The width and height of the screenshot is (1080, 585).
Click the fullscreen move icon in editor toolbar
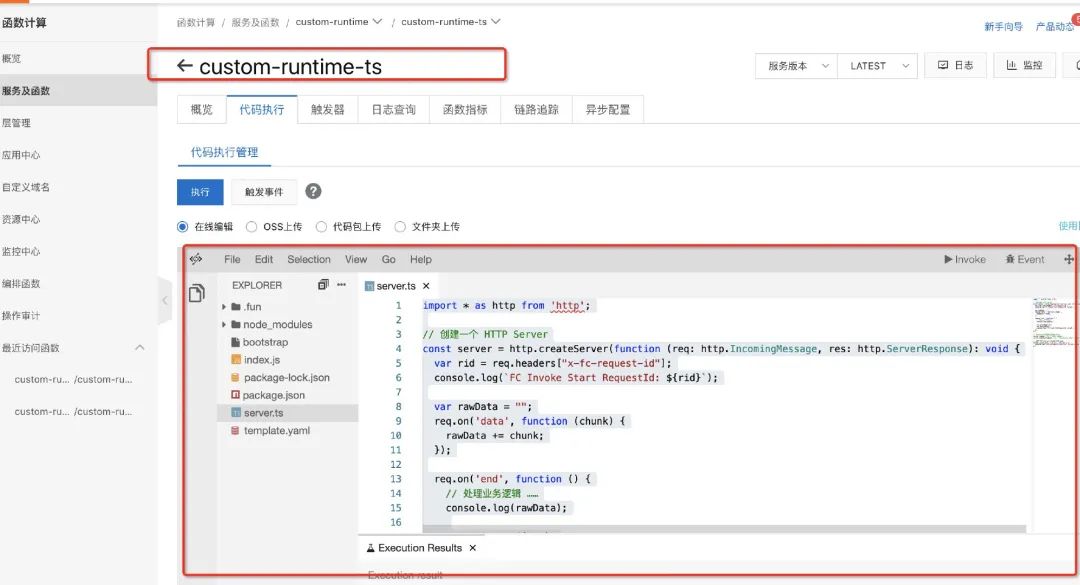point(1068,259)
